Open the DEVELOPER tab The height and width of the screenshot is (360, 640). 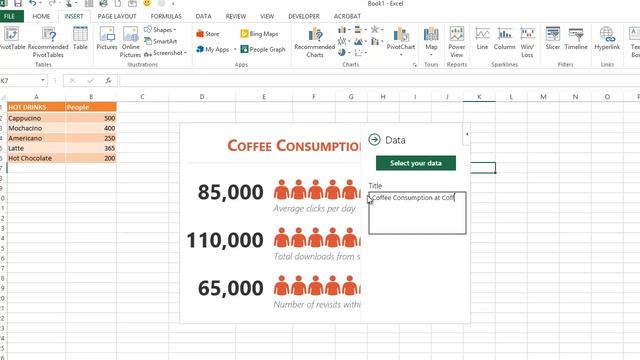point(304,16)
